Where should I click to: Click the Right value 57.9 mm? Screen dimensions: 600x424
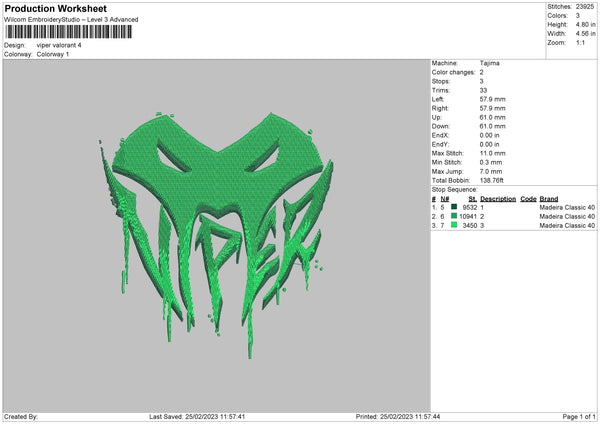pyautogui.click(x=492, y=108)
